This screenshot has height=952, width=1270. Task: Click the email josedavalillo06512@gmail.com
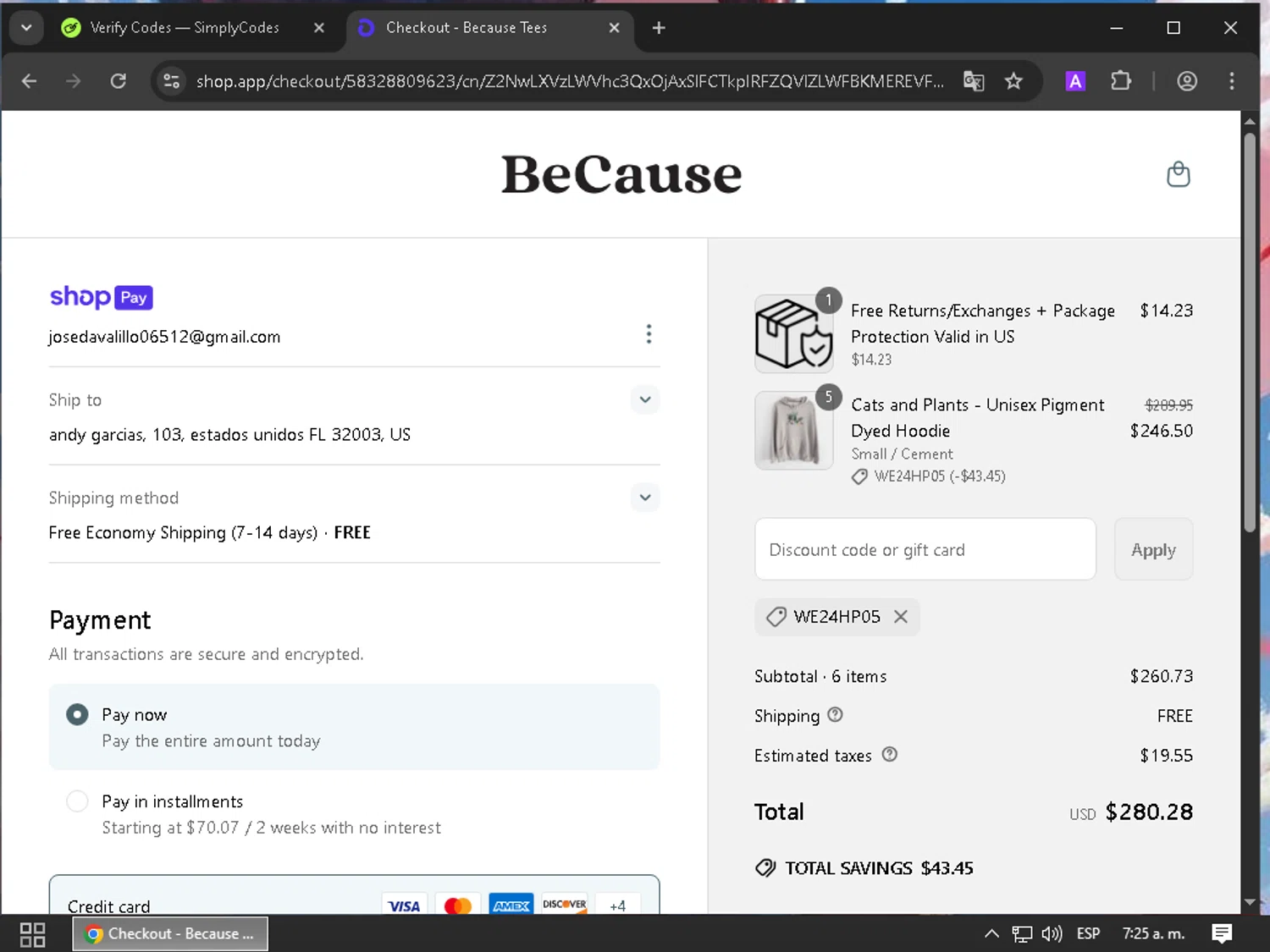tap(164, 337)
